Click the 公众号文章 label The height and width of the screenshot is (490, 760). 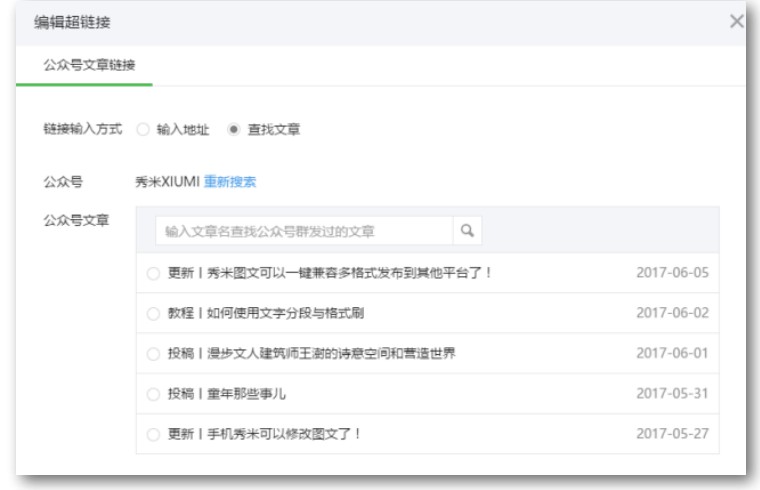[76, 221]
